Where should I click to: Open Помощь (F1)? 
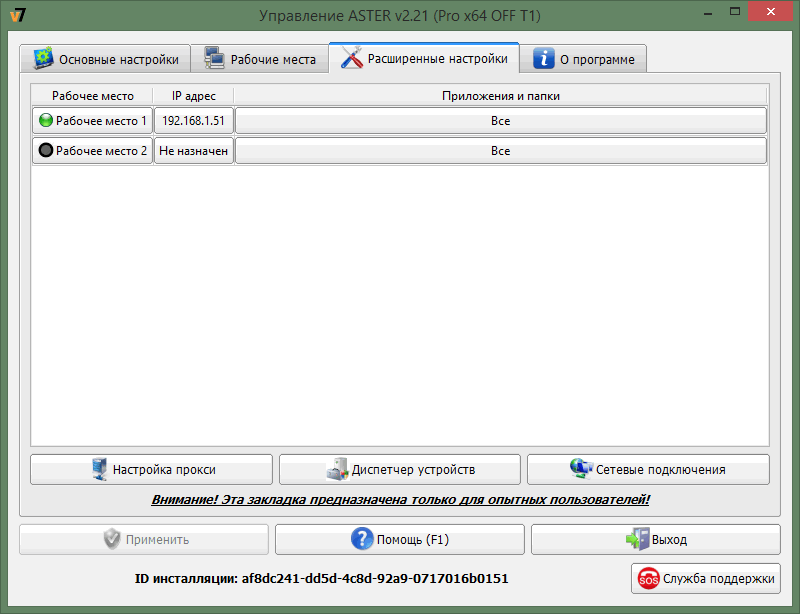[x=399, y=539]
